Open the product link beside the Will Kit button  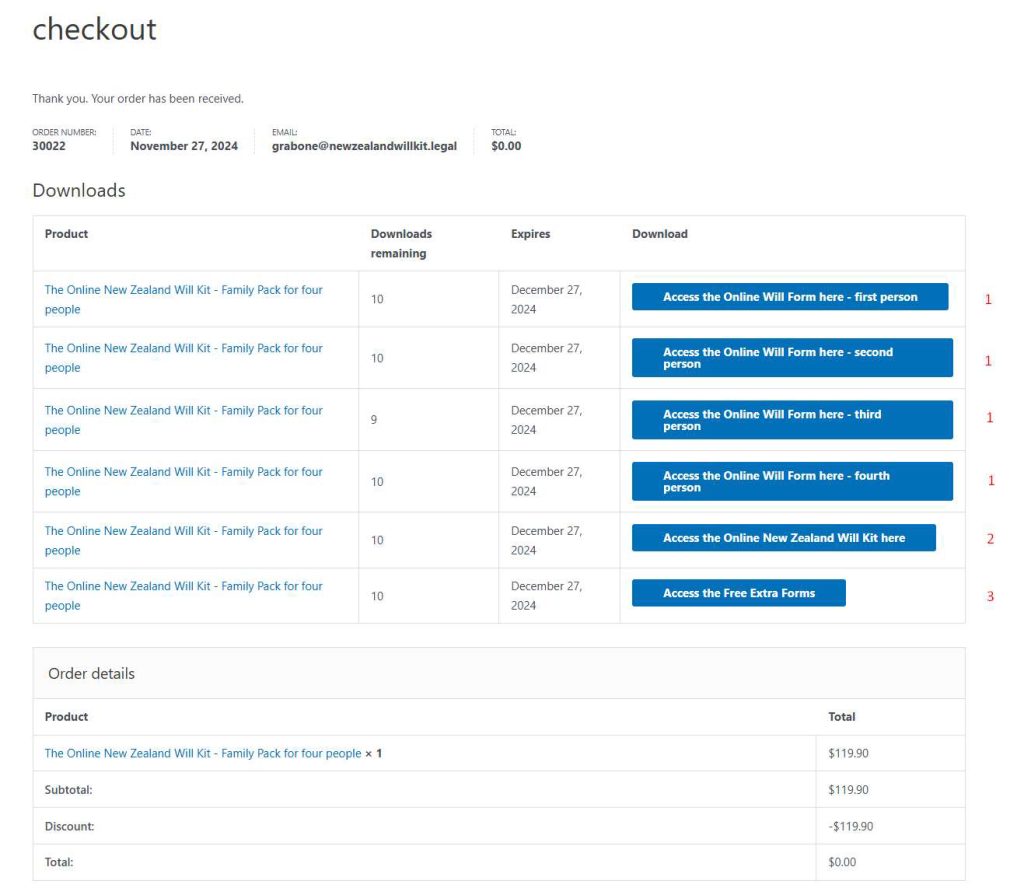pyautogui.click(x=184, y=540)
